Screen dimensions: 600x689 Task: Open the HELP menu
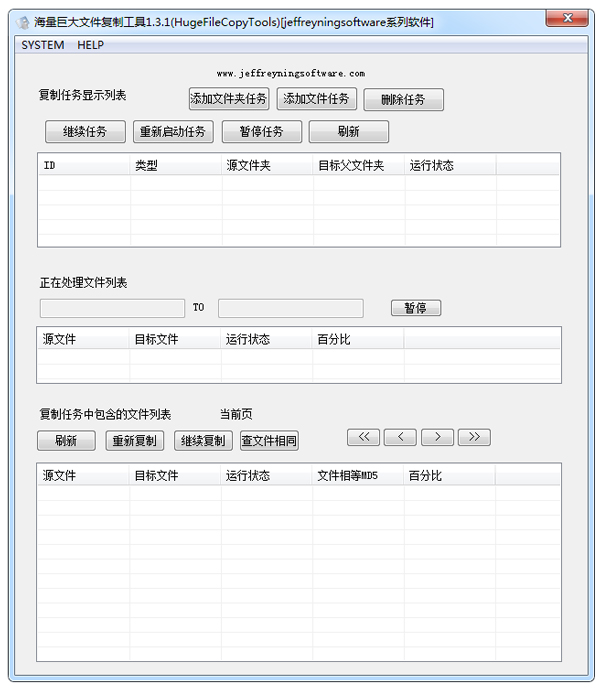coord(91,45)
